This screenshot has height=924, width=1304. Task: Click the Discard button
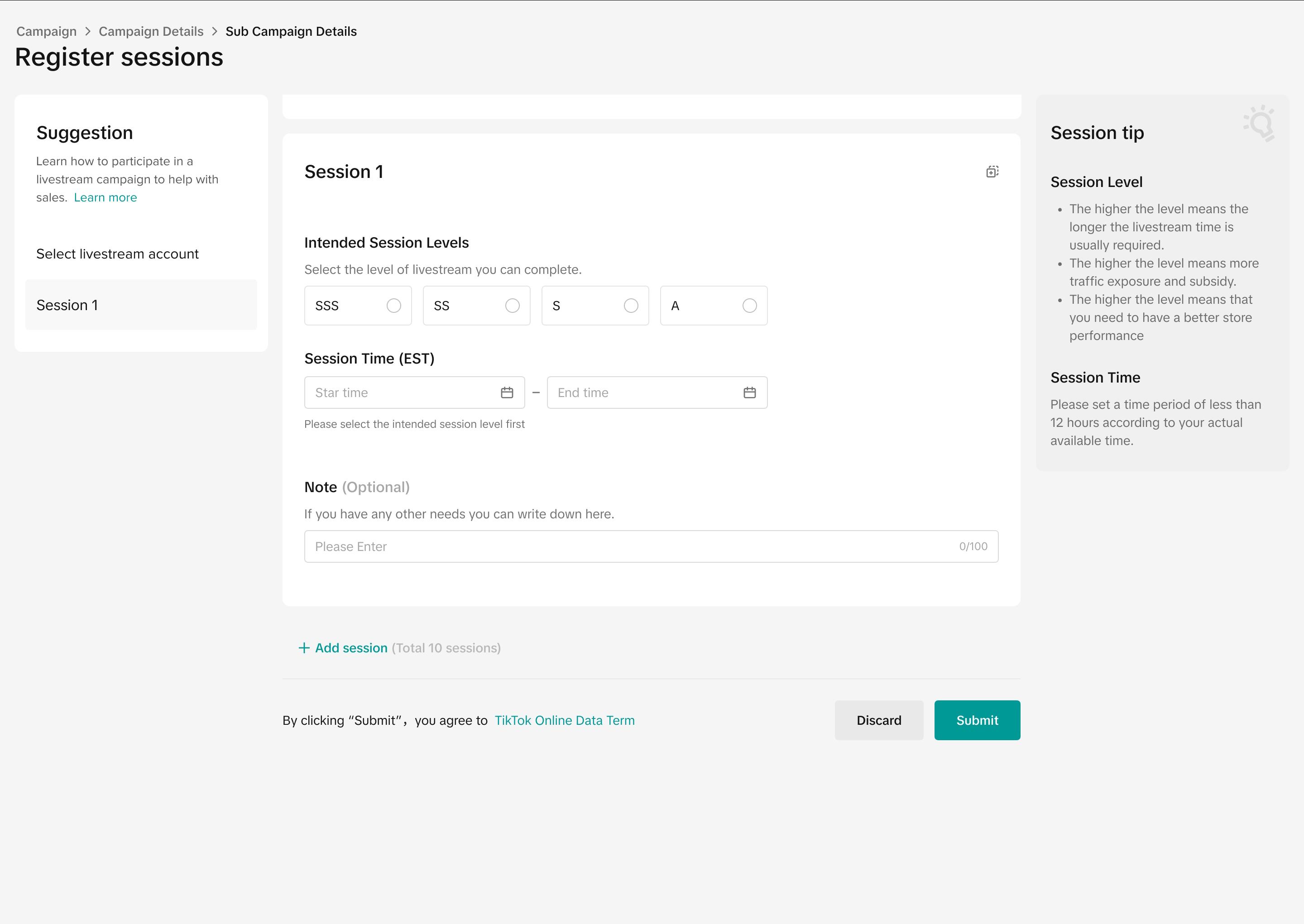tap(878, 720)
